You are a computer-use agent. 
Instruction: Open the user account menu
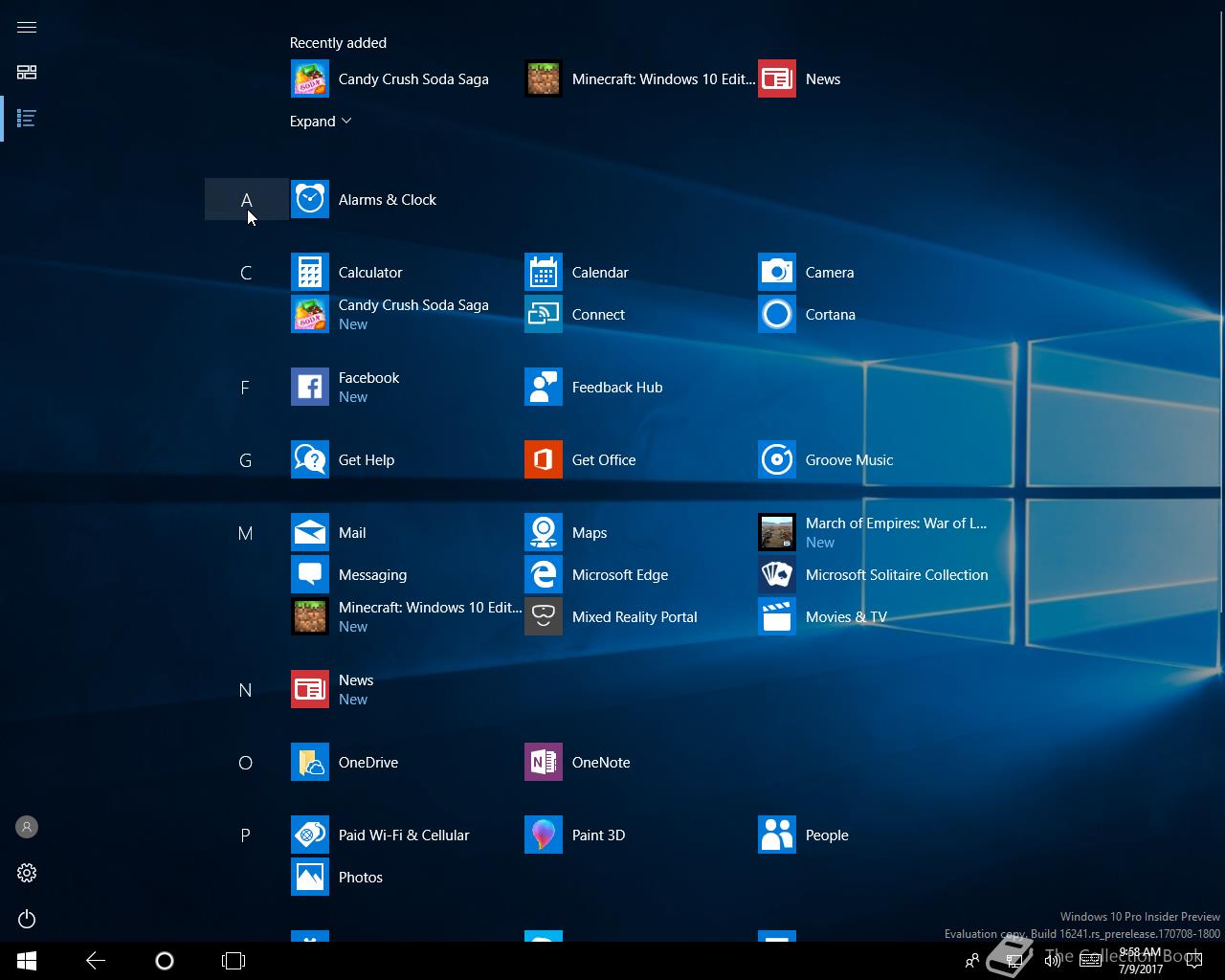pyautogui.click(x=27, y=827)
